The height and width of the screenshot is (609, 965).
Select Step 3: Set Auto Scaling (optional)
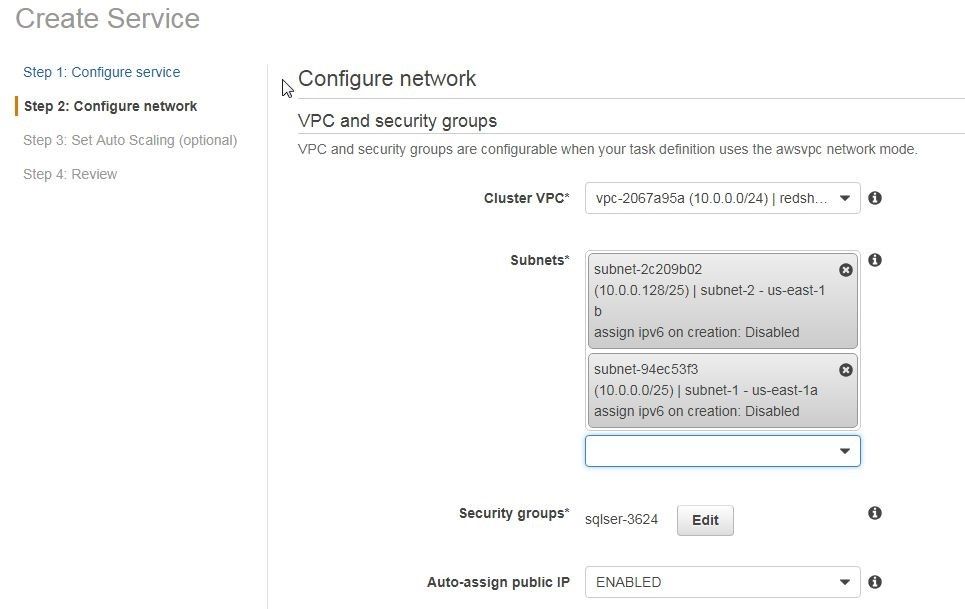tap(130, 140)
